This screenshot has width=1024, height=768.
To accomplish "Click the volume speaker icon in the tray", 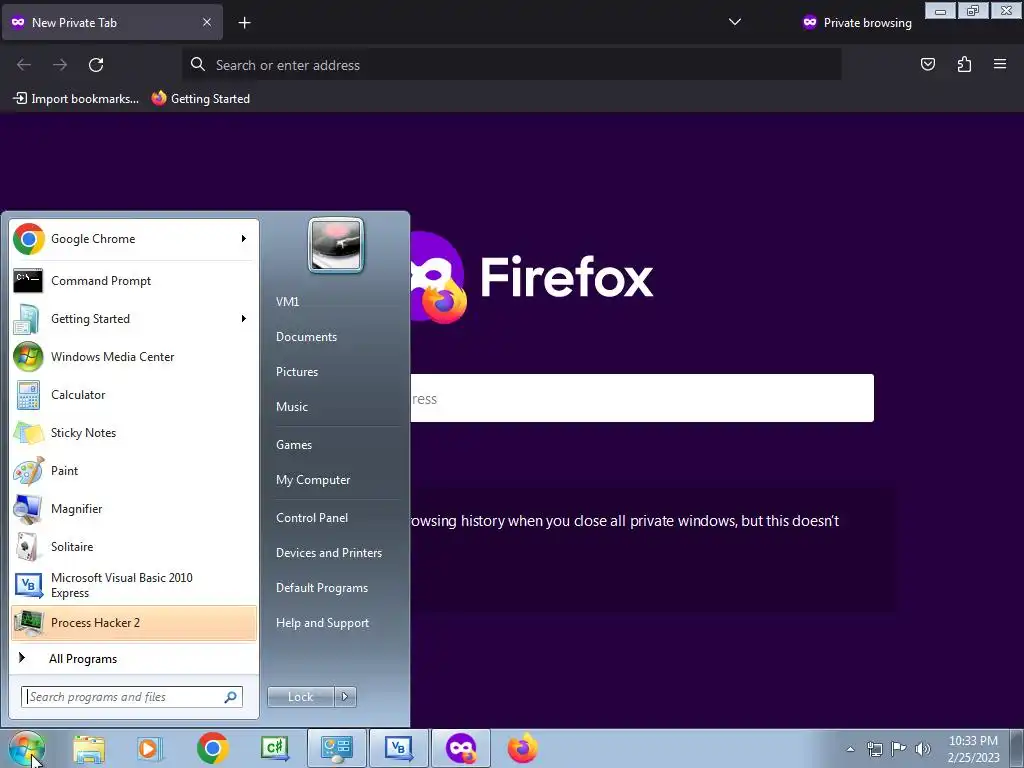I will [923, 749].
